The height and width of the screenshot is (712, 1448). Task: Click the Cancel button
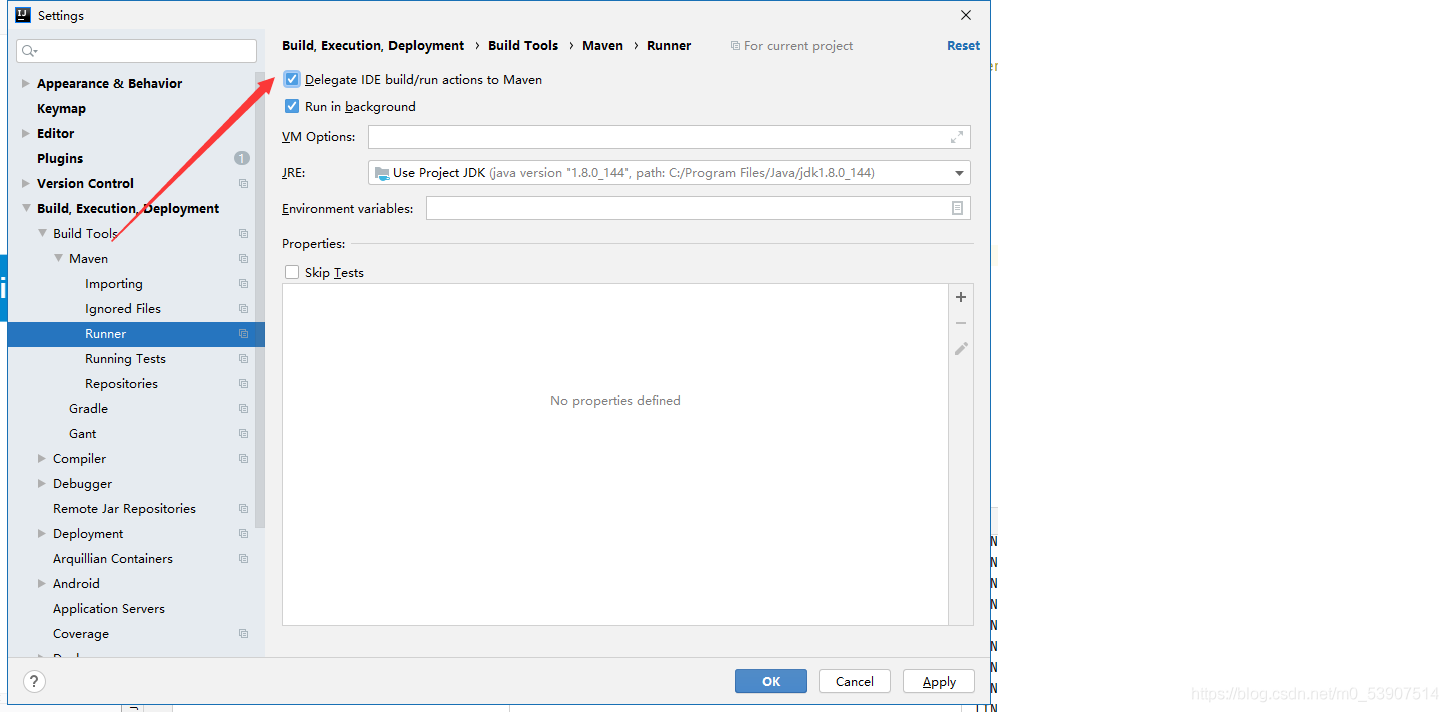855,681
